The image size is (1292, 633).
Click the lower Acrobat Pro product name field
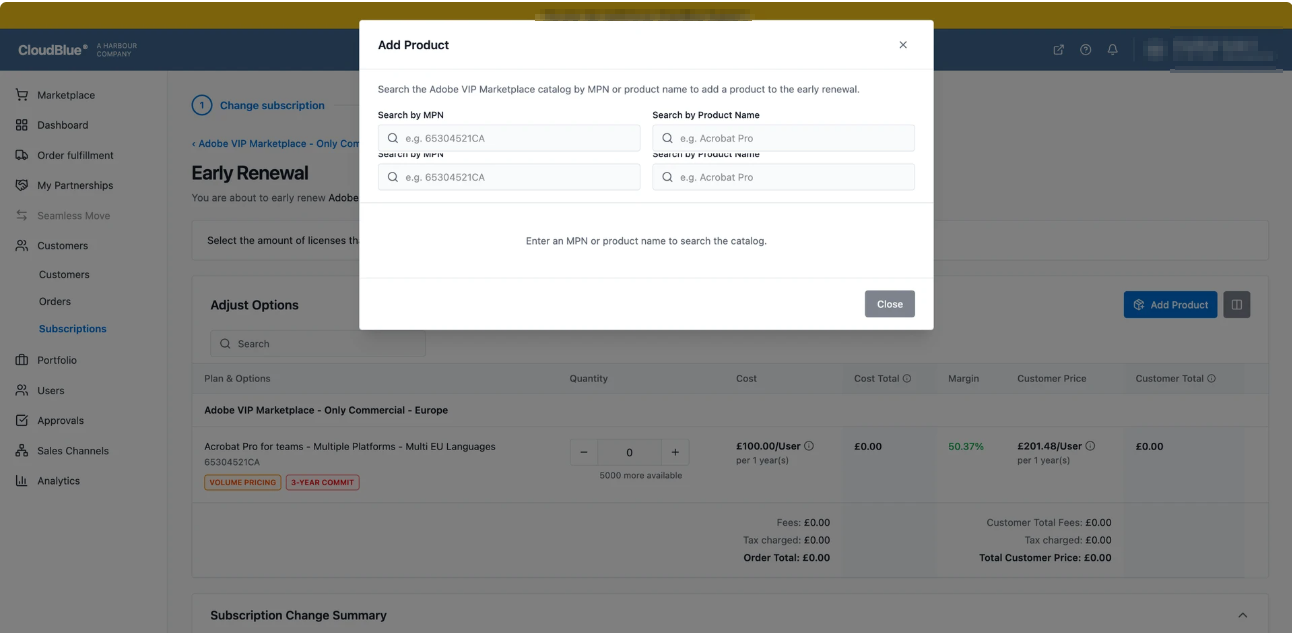coord(783,177)
